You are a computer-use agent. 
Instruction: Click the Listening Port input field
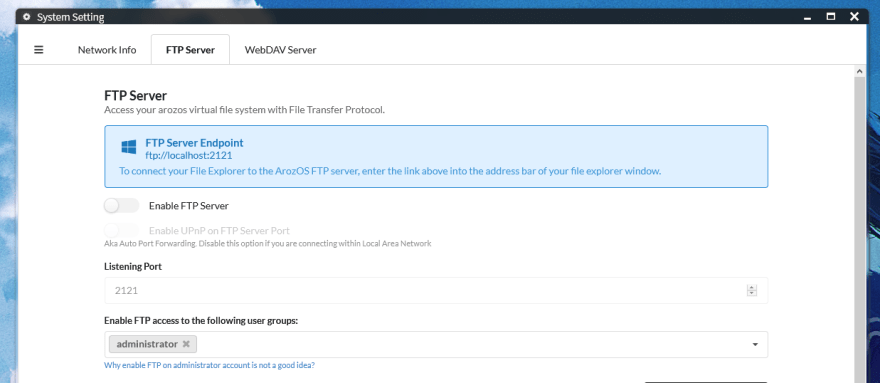pyautogui.click(x=436, y=290)
